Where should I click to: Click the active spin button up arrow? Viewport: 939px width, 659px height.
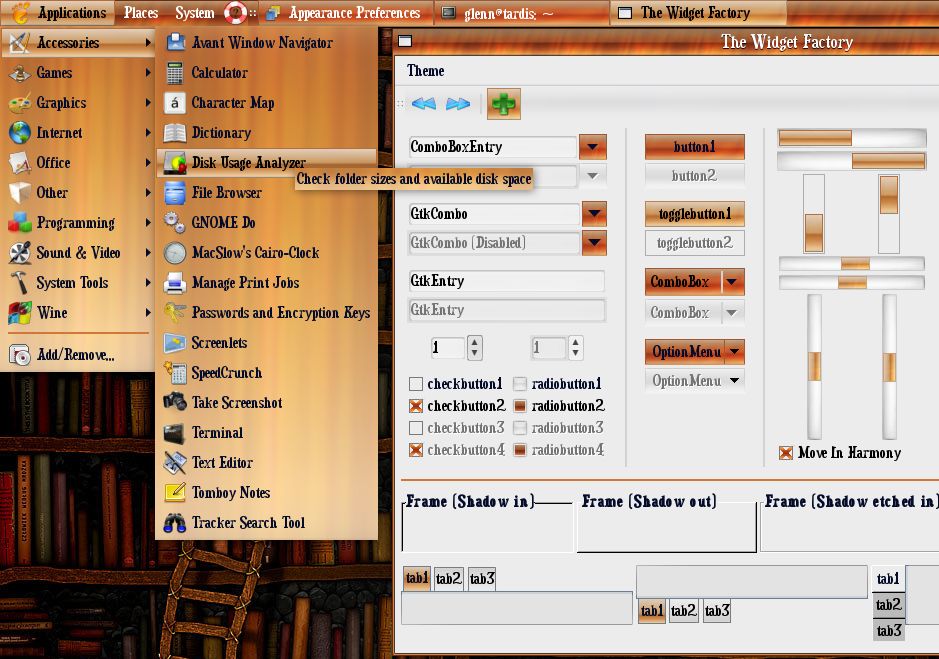click(x=474, y=342)
